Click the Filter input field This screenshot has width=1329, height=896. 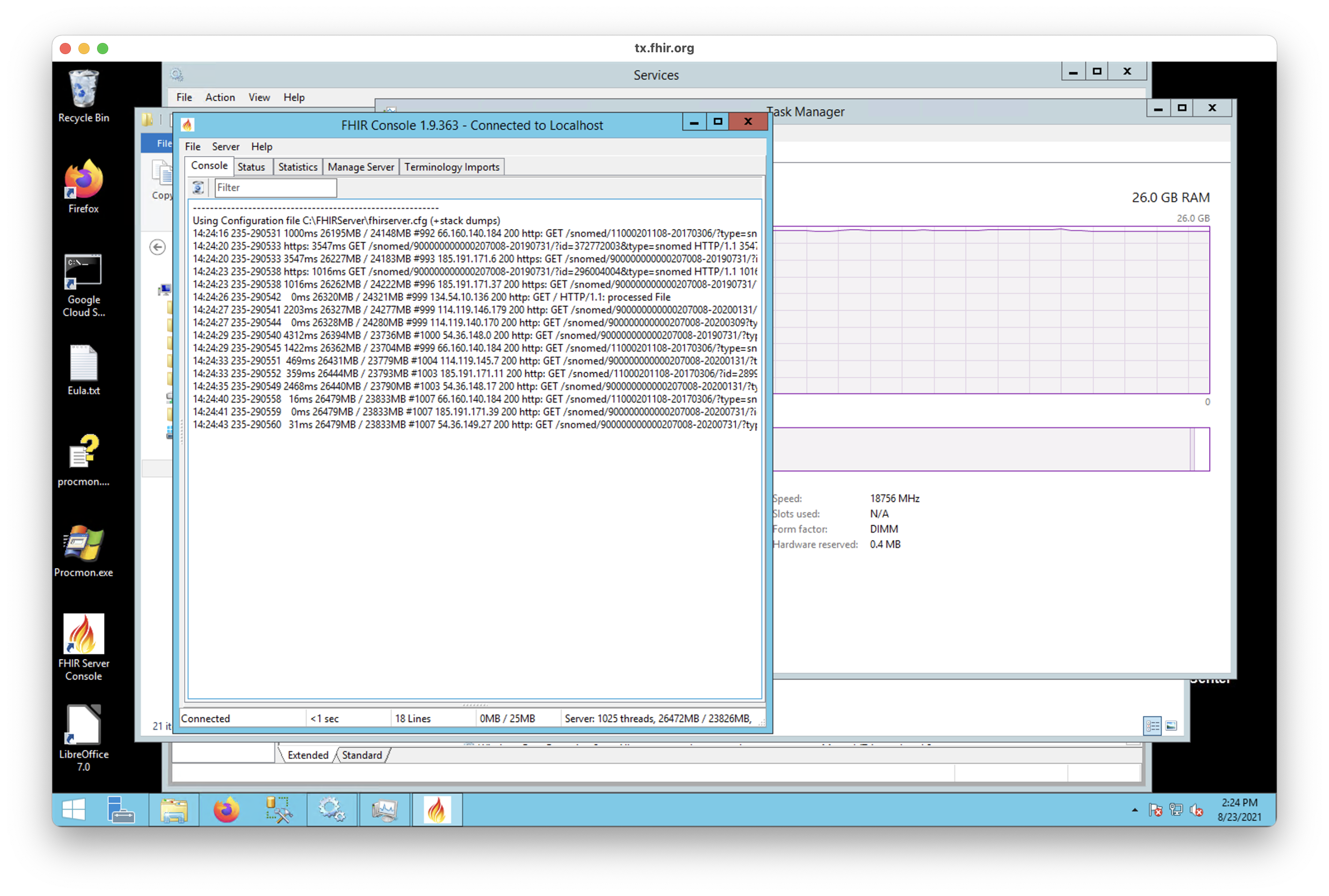tap(275, 188)
